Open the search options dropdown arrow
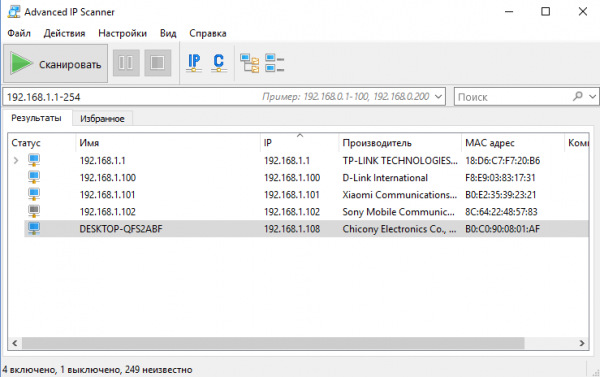 [592, 97]
